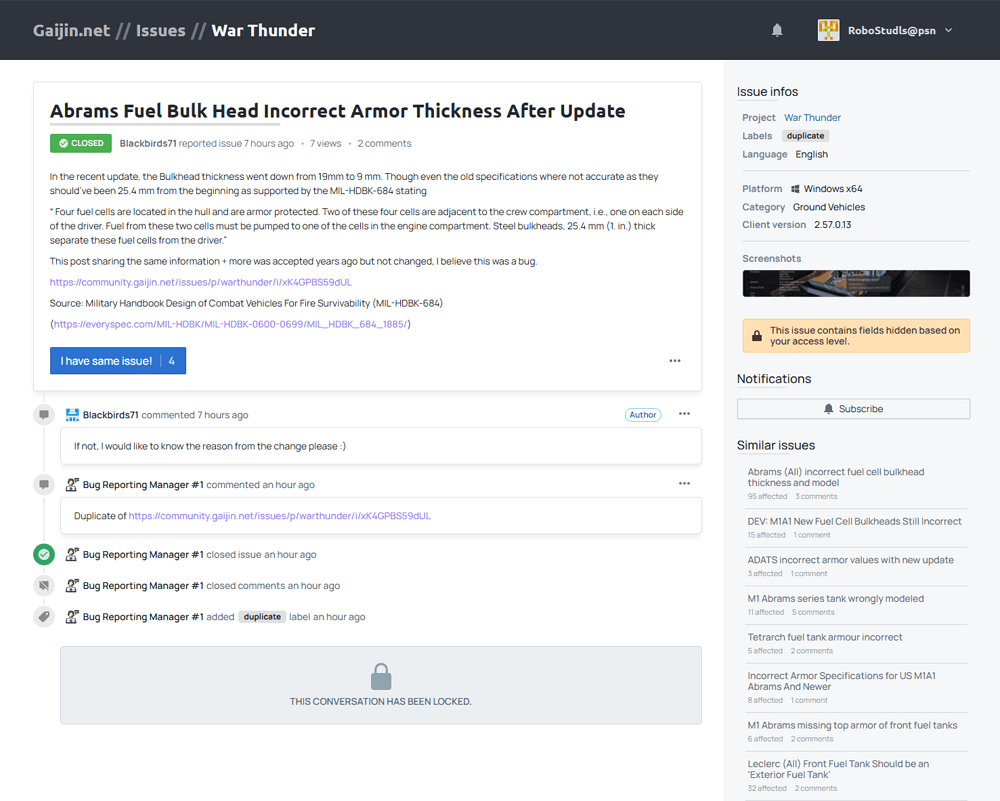Click 'Windows x64' platform value
The width and height of the screenshot is (1000, 801).
tap(833, 189)
